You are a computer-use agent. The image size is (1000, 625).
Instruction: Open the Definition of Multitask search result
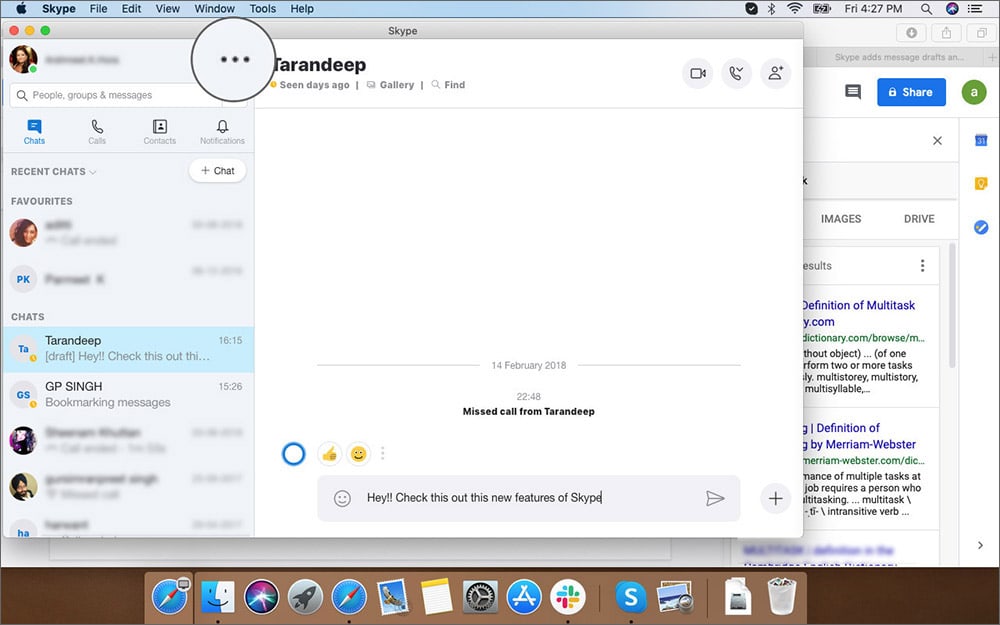(862, 305)
